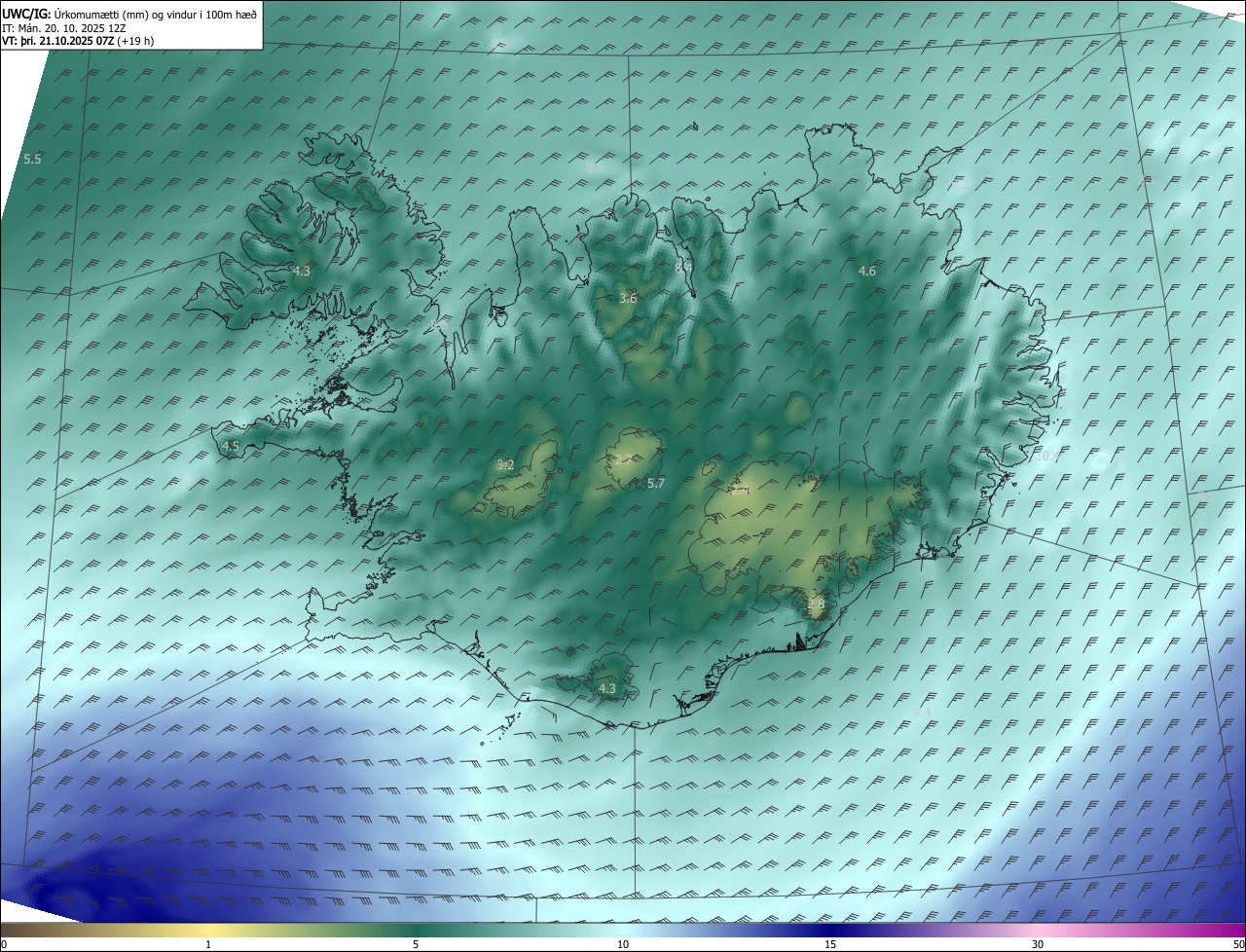Click the '15' label on the color scale

click(x=830, y=944)
